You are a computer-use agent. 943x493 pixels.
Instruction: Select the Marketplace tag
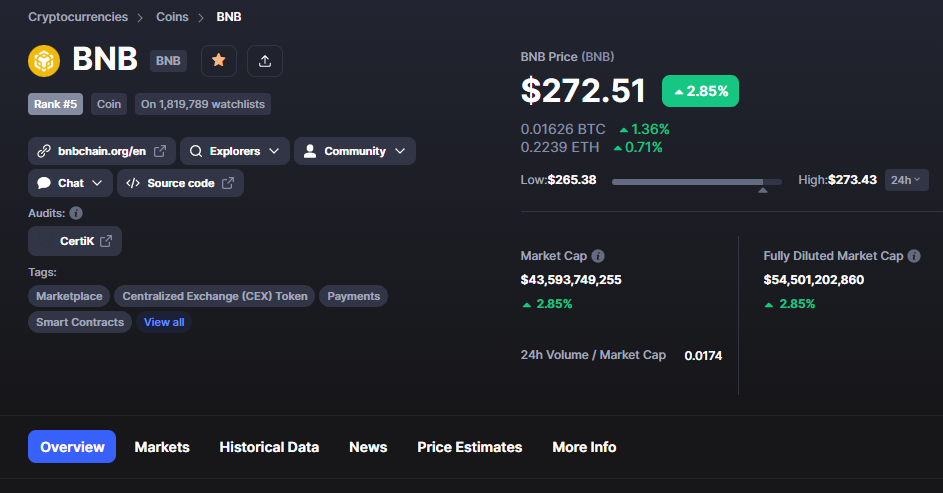69,296
